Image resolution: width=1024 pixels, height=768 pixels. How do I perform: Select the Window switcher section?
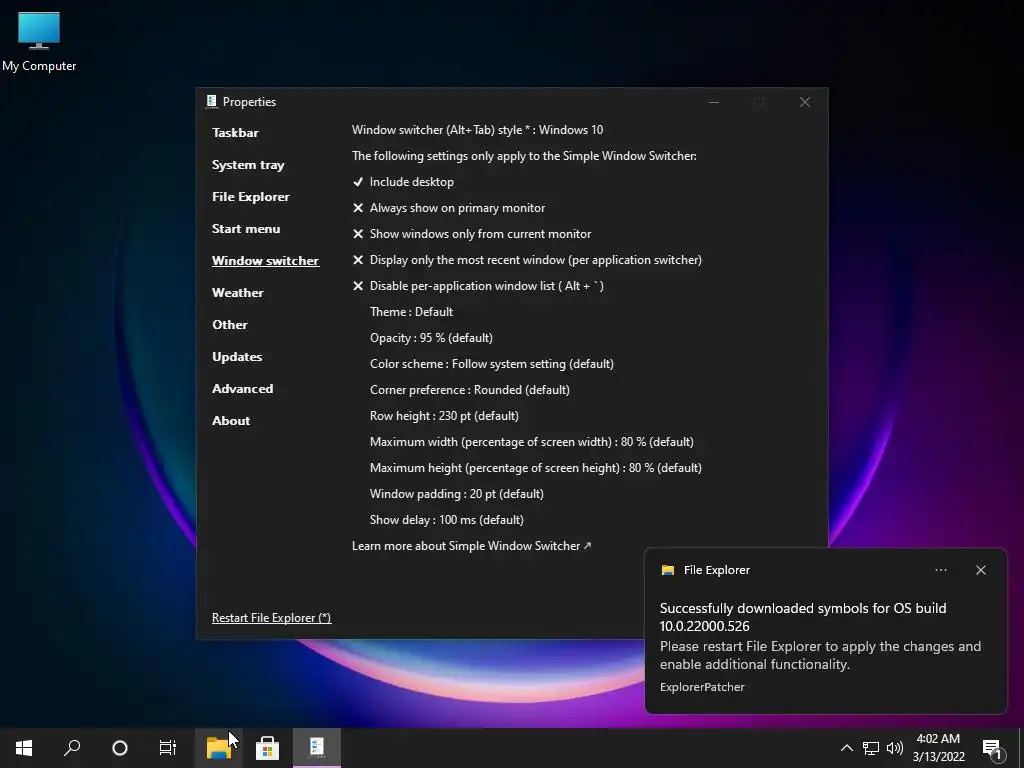[x=265, y=261]
